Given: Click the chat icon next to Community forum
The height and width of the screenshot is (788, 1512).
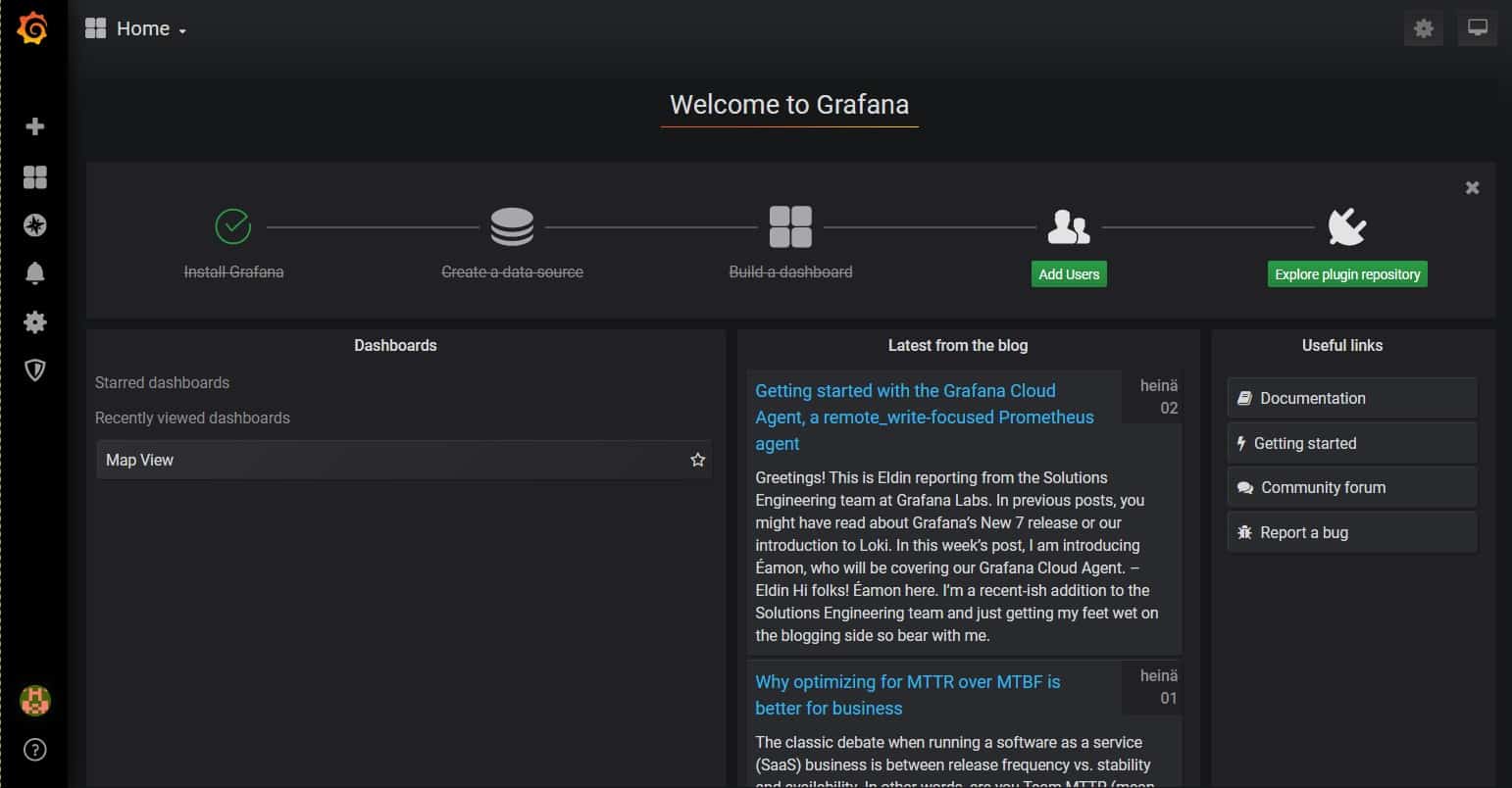Looking at the screenshot, I should pos(1245,488).
